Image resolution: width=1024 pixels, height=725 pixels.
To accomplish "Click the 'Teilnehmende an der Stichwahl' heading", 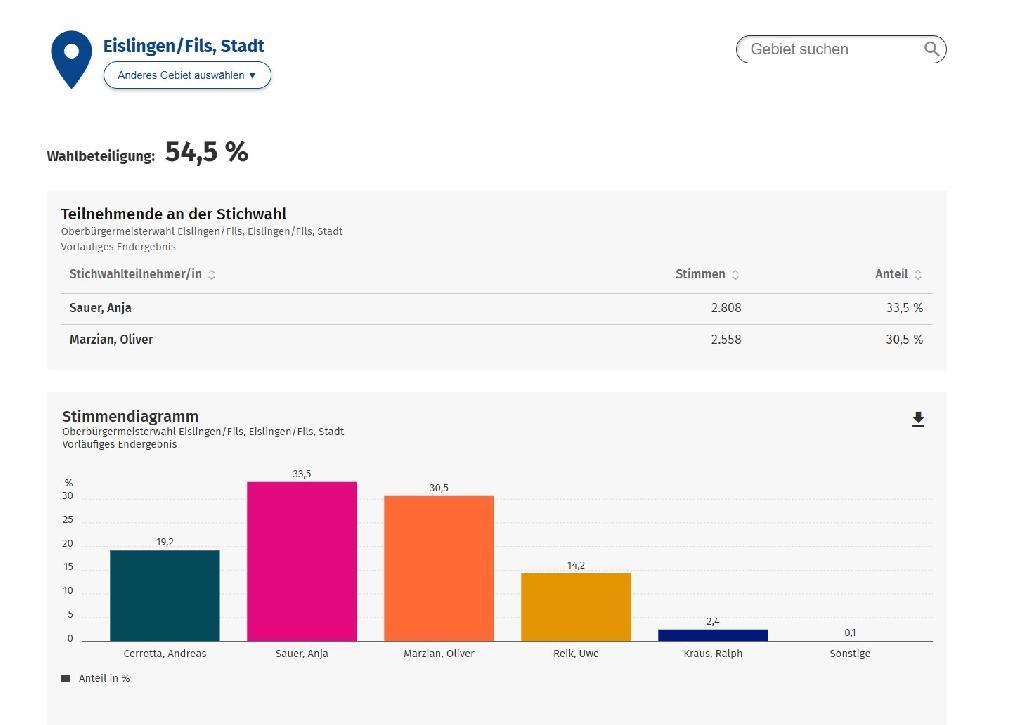I will (174, 214).
